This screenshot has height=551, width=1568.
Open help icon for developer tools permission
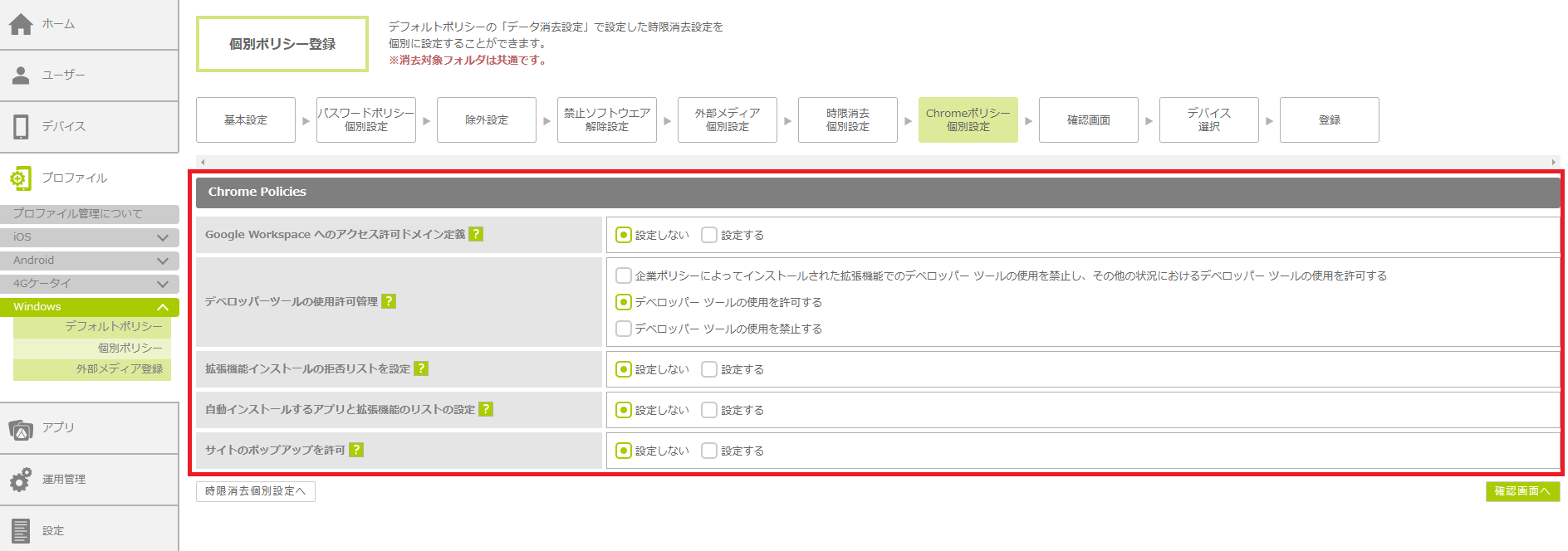tap(389, 301)
